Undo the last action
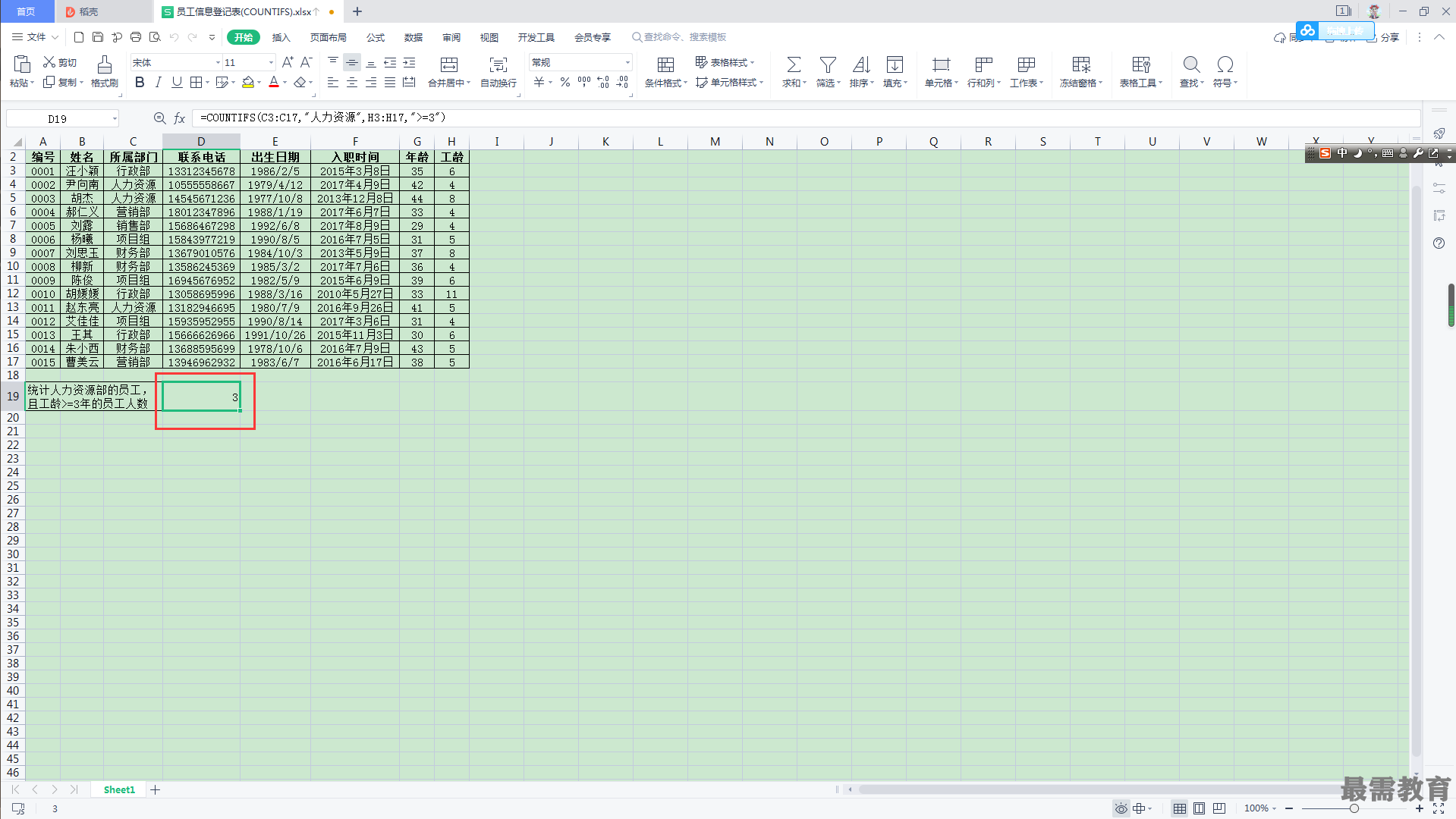The height and width of the screenshot is (819, 1456). pyautogui.click(x=174, y=36)
